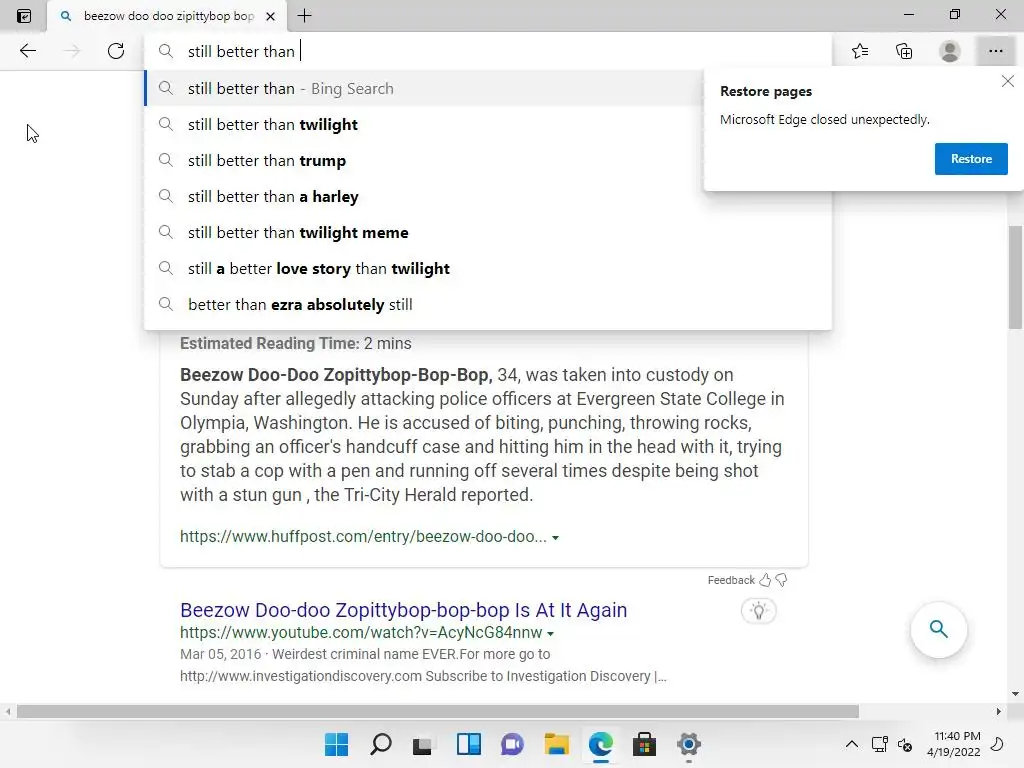The image size is (1024, 768).
Task: Click the vertical scrollbar thumb
Action: [x=1015, y=277]
